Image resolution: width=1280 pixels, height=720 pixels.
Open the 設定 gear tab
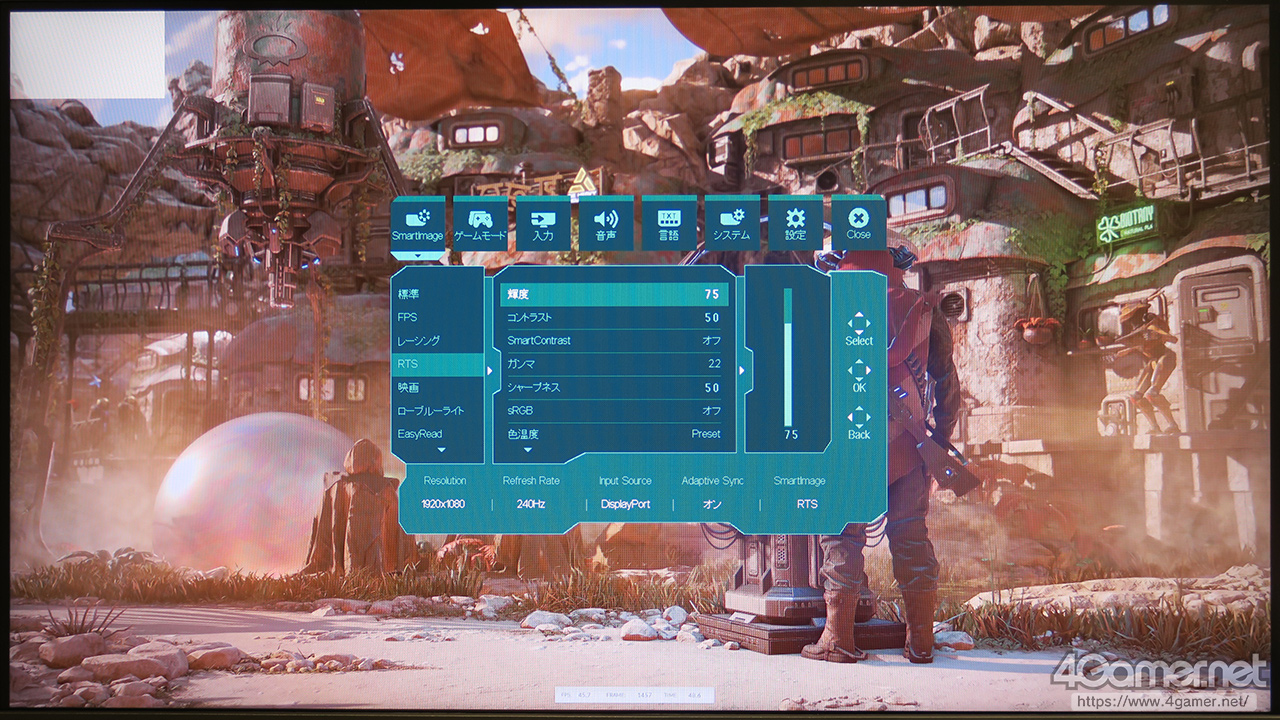[795, 222]
